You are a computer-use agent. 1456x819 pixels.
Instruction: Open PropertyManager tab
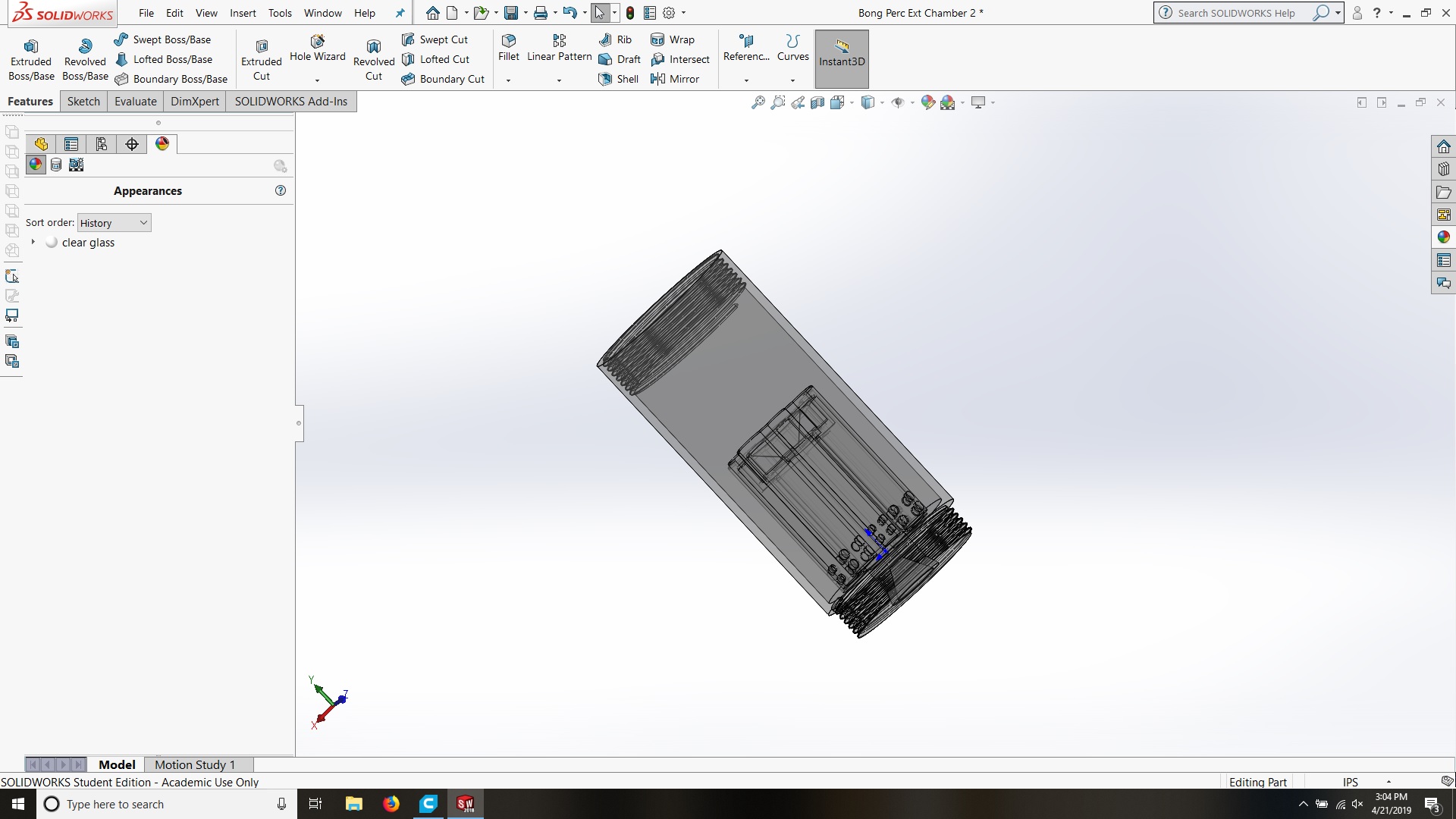(x=71, y=144)
